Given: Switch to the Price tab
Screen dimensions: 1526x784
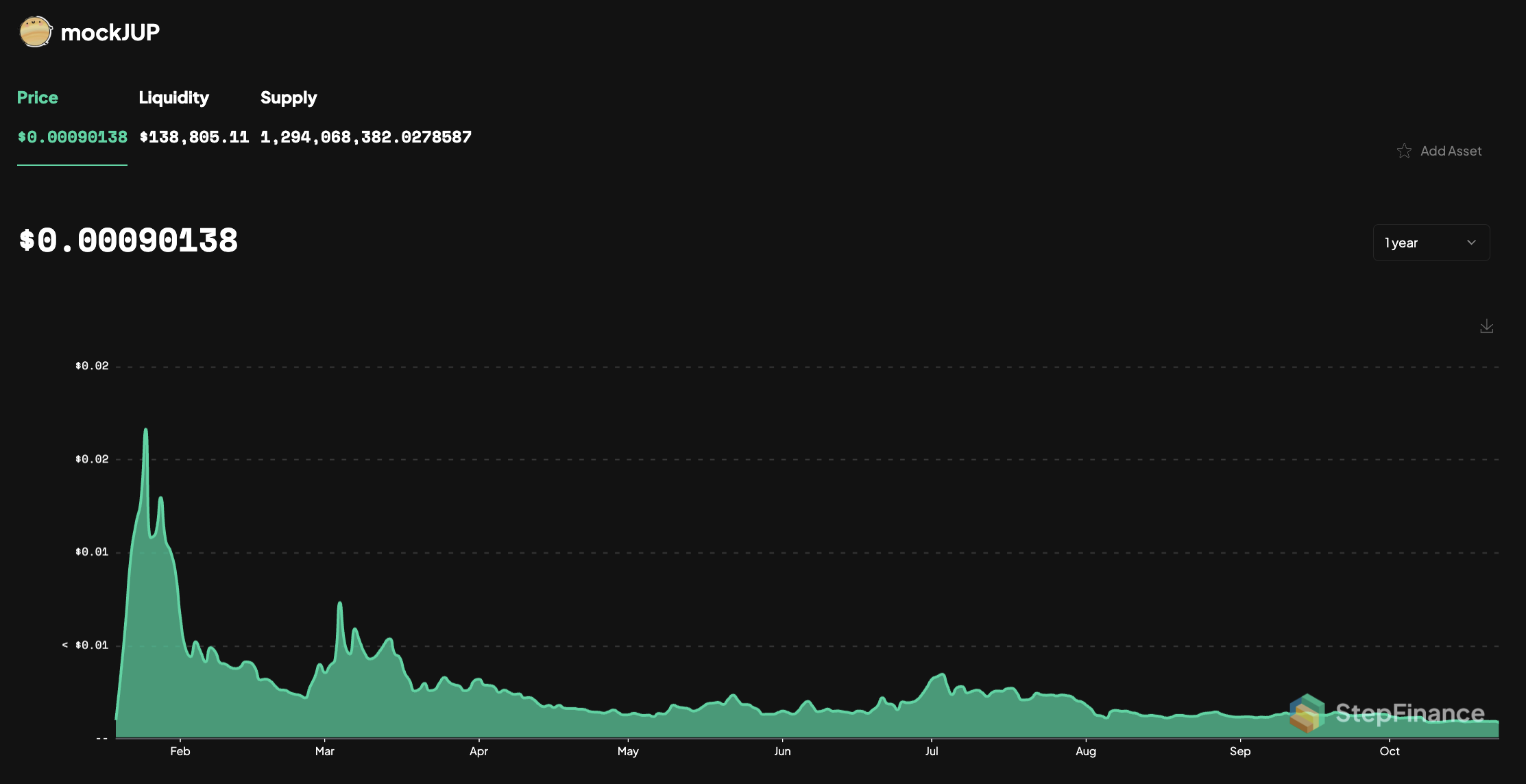Looking at the screenshot, I should (38, 97).
